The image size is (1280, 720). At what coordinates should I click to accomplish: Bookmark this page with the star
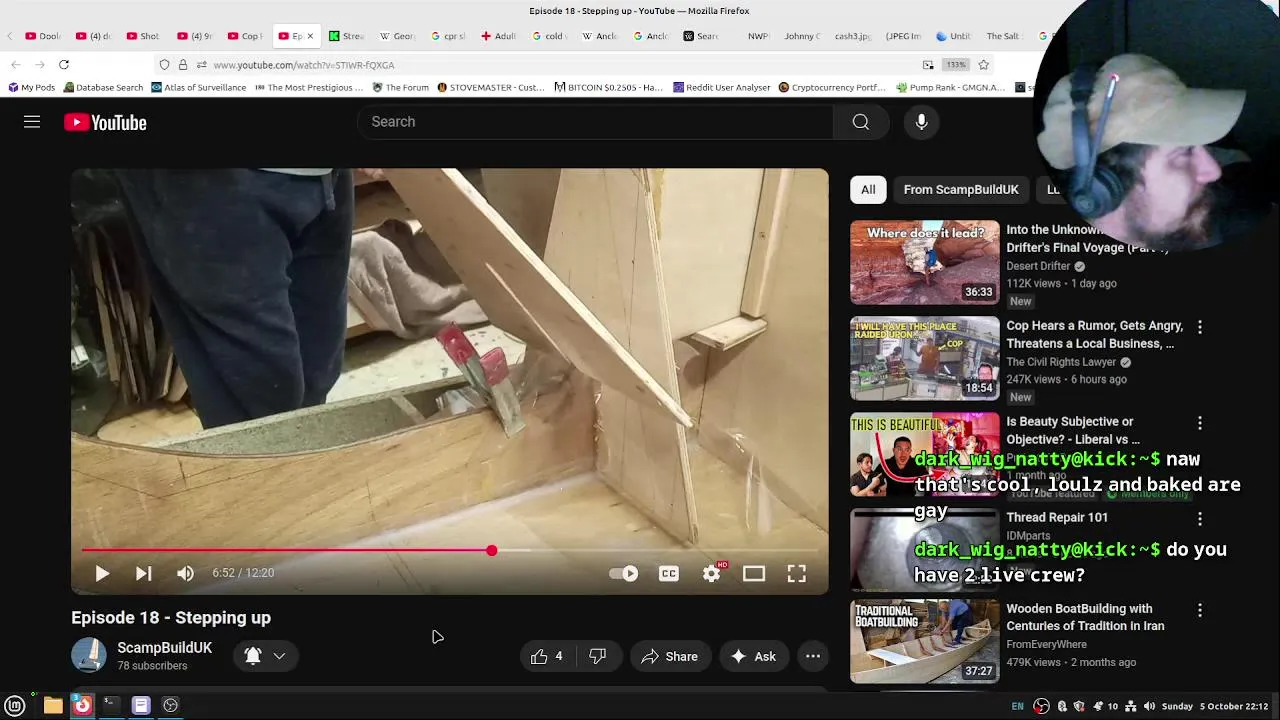click(x=983, y=65)
